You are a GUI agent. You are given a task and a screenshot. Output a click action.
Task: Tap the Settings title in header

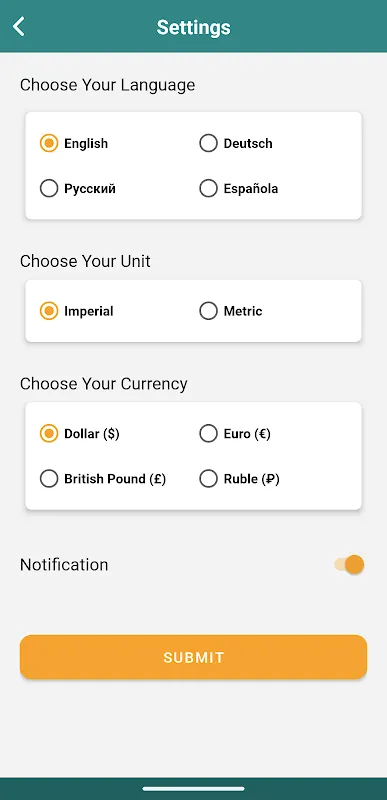[x=193, y=27]
